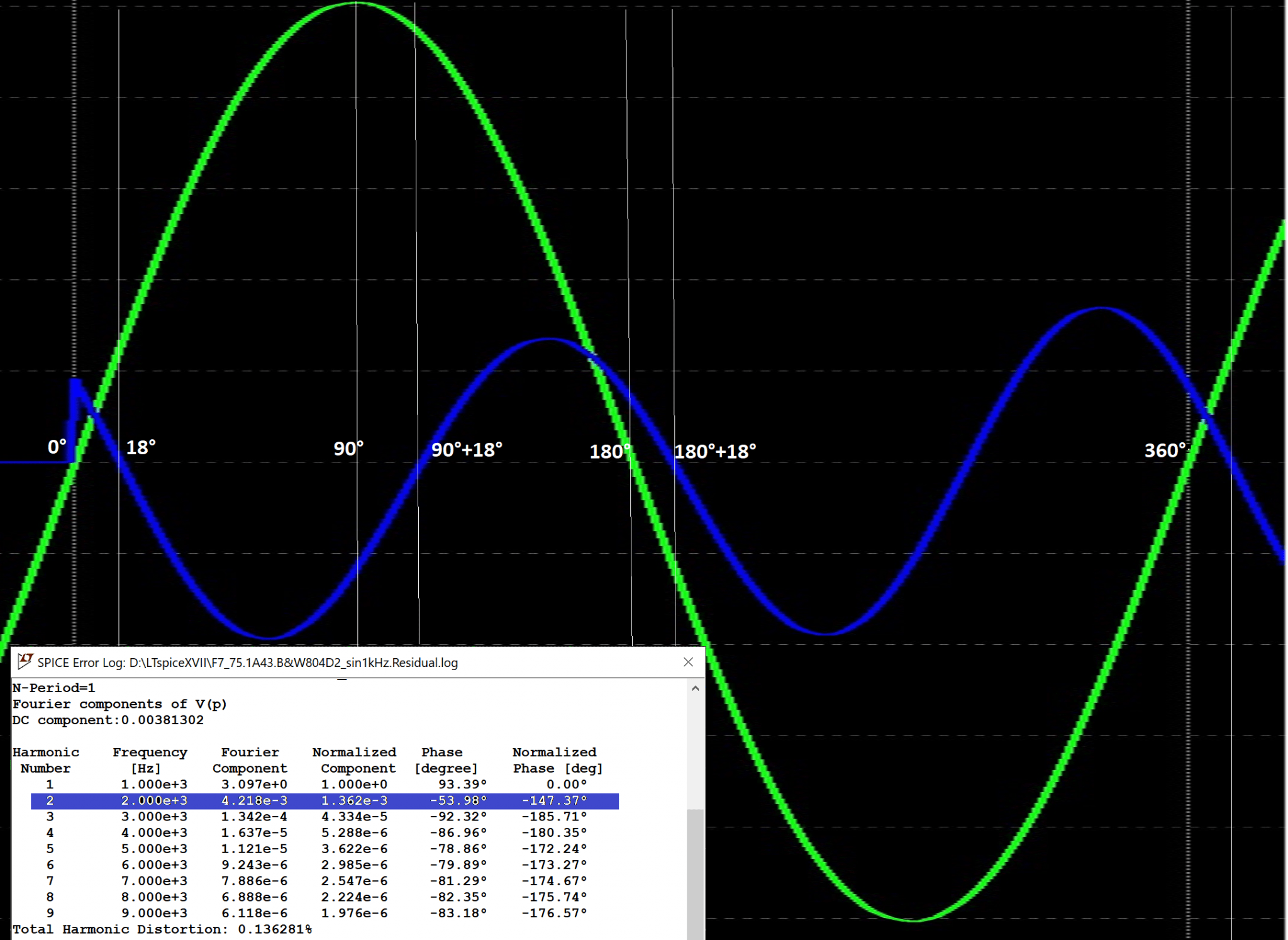Click 'Fourier components of V(p)' text
The height and width of the screenshot is (940, 1288).
(x=119, y=704)
